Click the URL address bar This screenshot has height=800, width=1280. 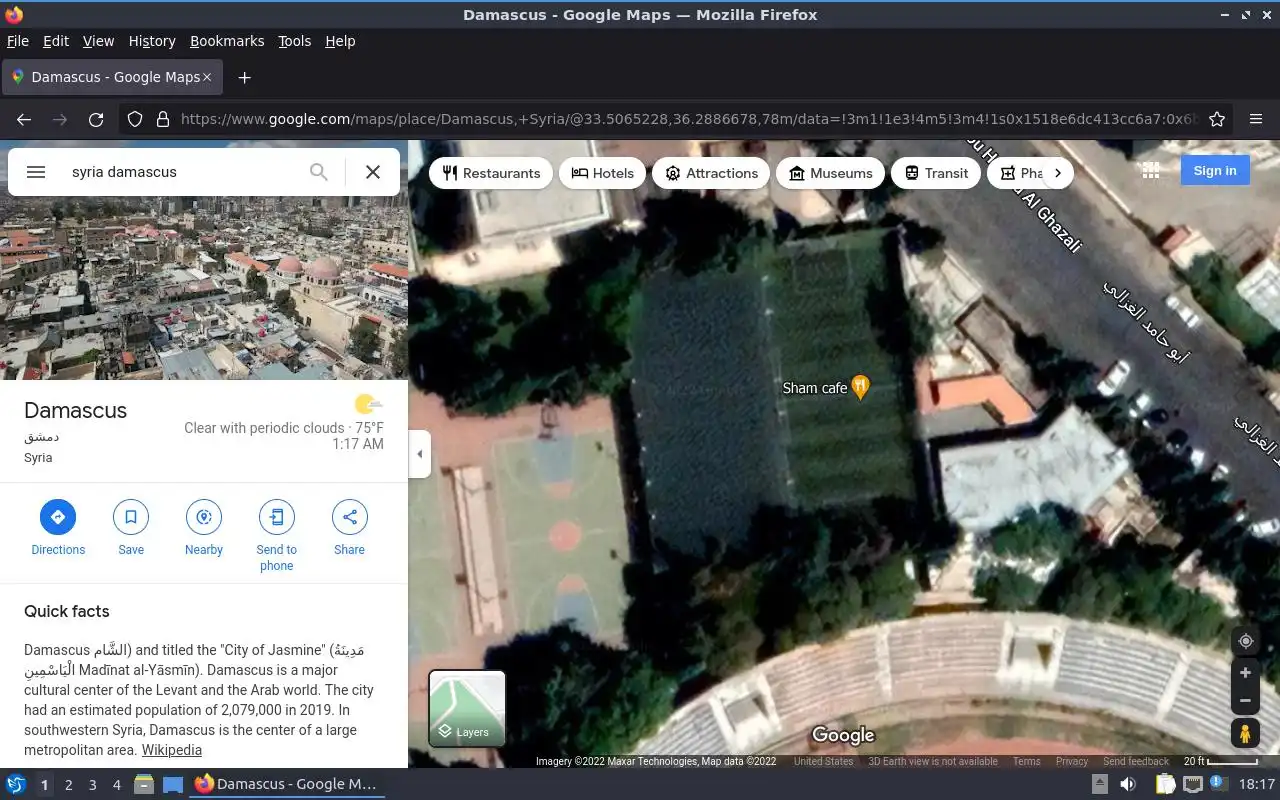[x=688, y=119]
